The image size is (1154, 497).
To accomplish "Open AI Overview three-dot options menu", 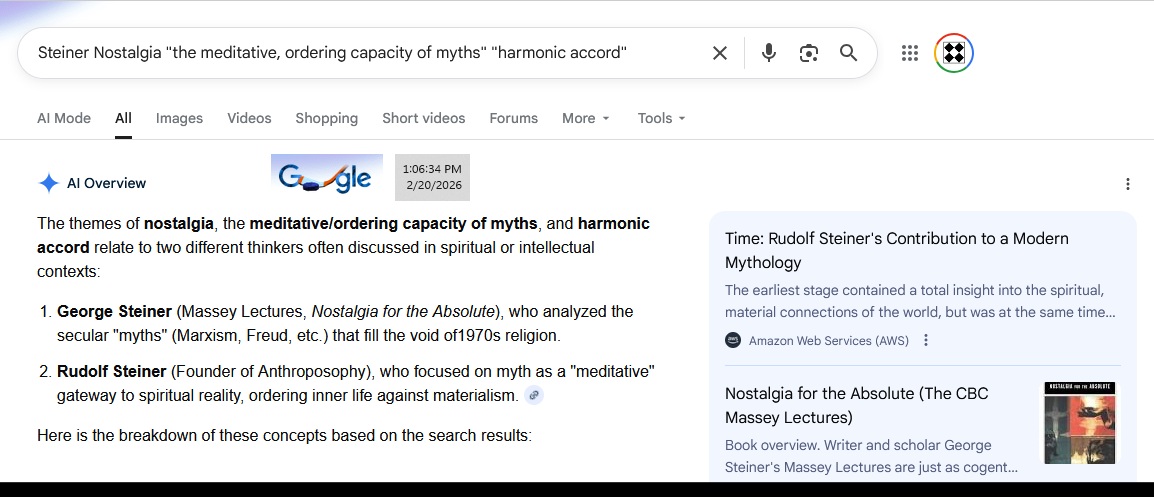I will (x=1127, y=184).
